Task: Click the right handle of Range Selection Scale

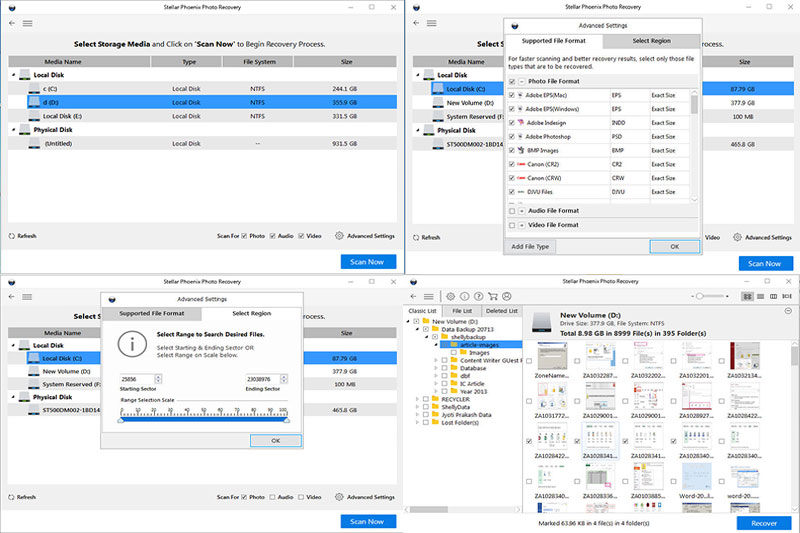Action: [287, 420]
